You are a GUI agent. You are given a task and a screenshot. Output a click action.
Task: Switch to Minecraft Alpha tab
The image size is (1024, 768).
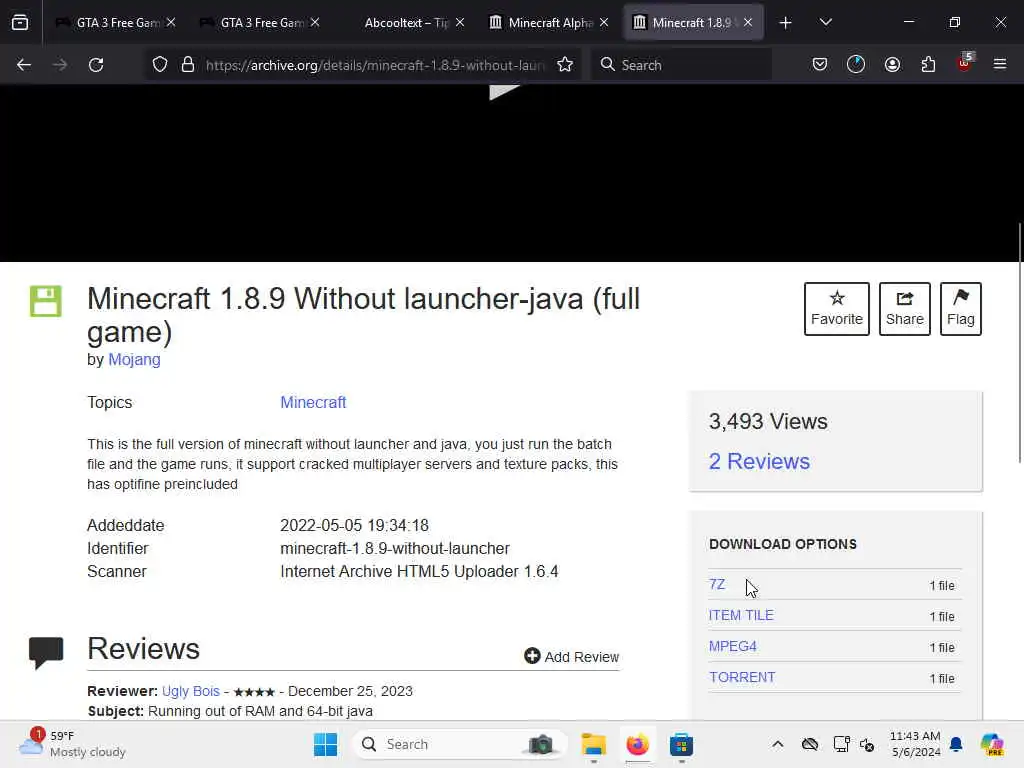pyautogui.click(x=550, y=23)
